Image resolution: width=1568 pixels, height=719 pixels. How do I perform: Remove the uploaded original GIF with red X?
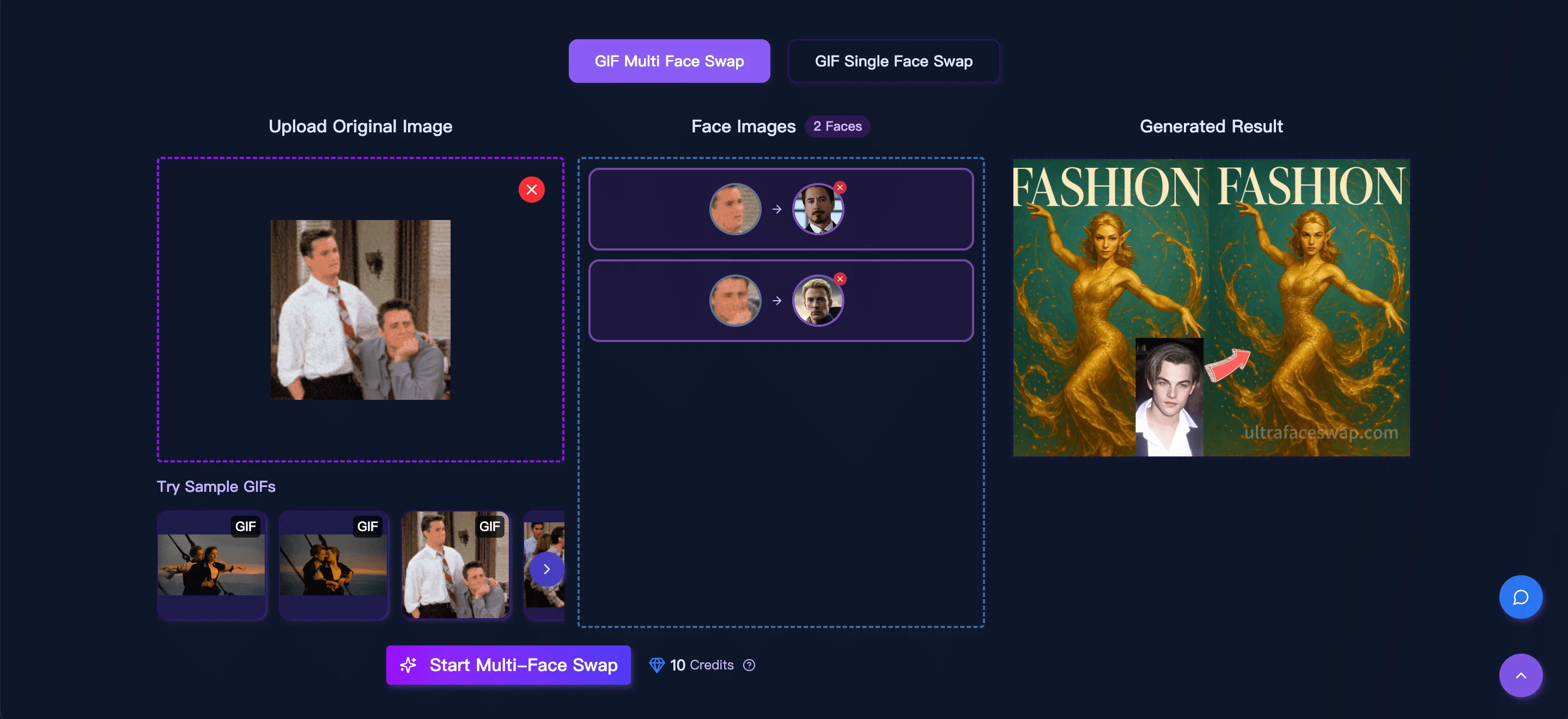[531, 190]
